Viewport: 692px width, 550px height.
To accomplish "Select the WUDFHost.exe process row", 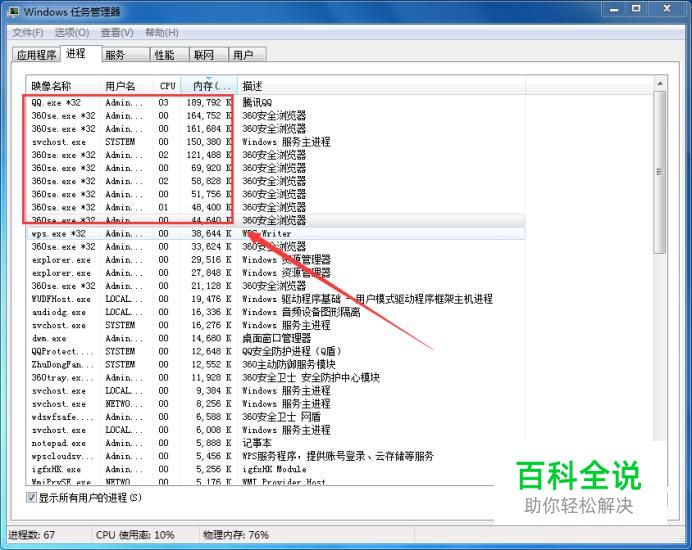I will coord(276,299).
